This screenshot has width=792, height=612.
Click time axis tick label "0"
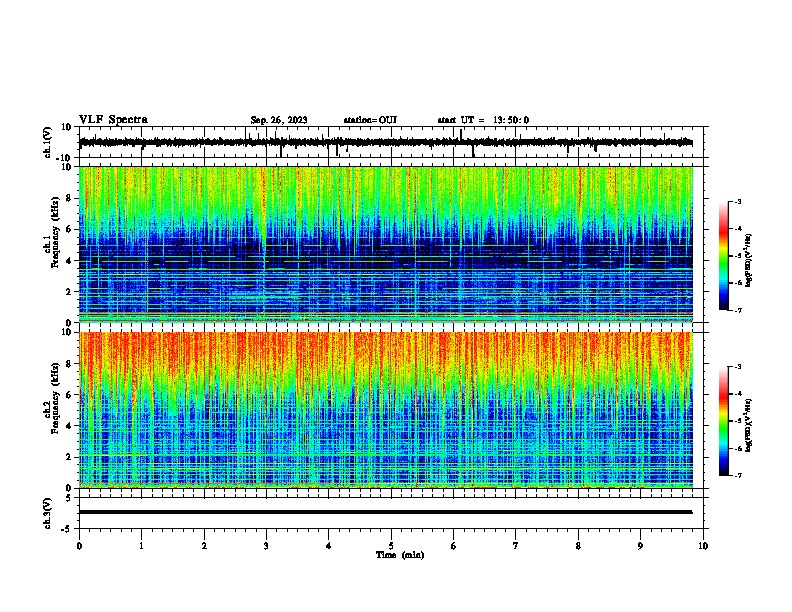[x=79, y=546]
